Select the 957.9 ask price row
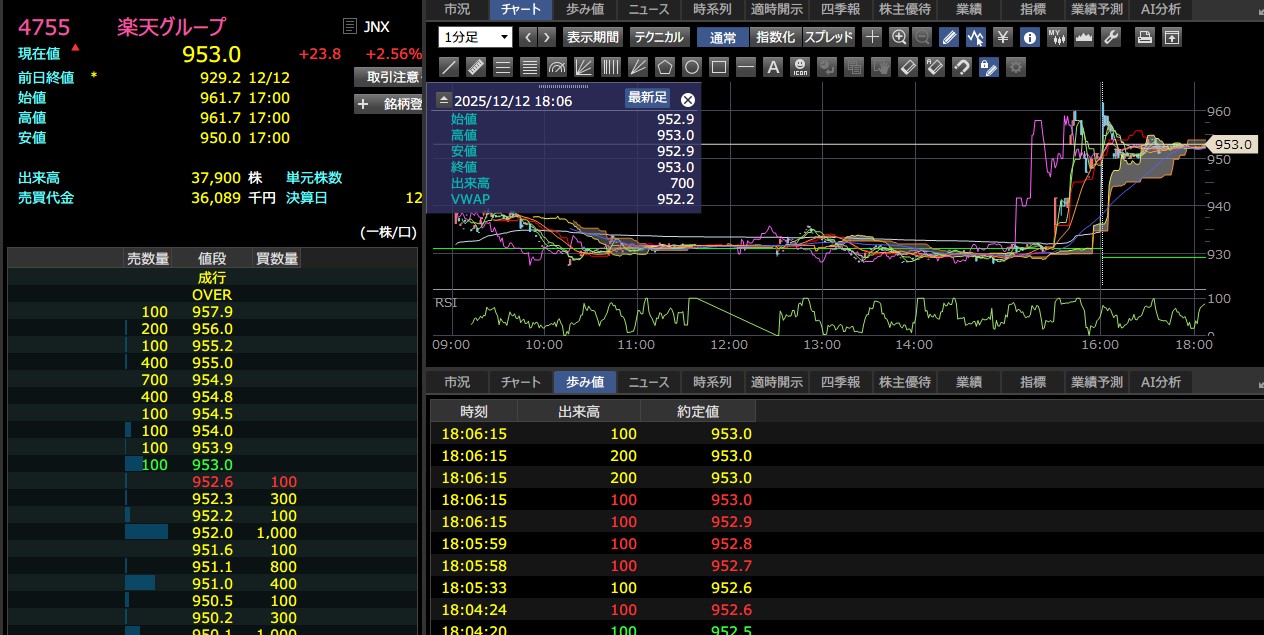1264x635 pixels. click(212, 312)
